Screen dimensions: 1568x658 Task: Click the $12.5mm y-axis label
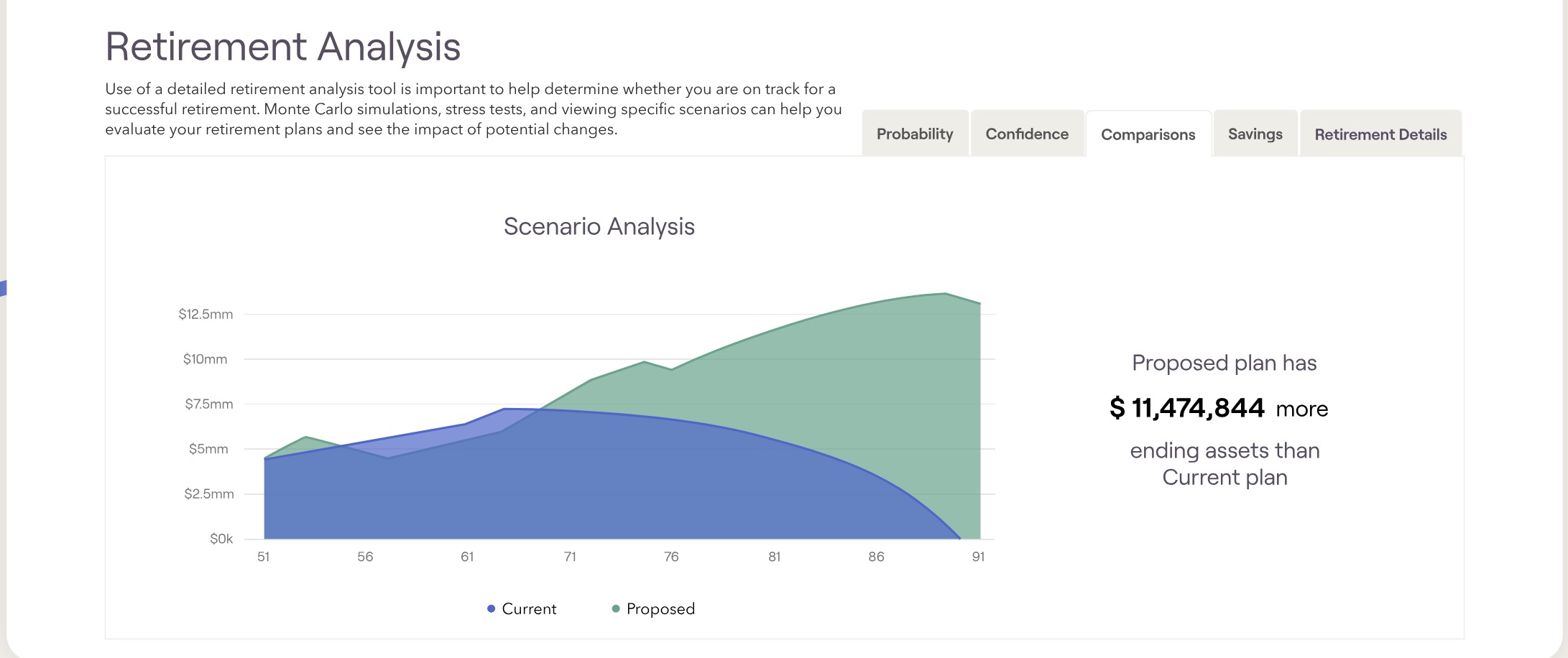coord(206,315)
